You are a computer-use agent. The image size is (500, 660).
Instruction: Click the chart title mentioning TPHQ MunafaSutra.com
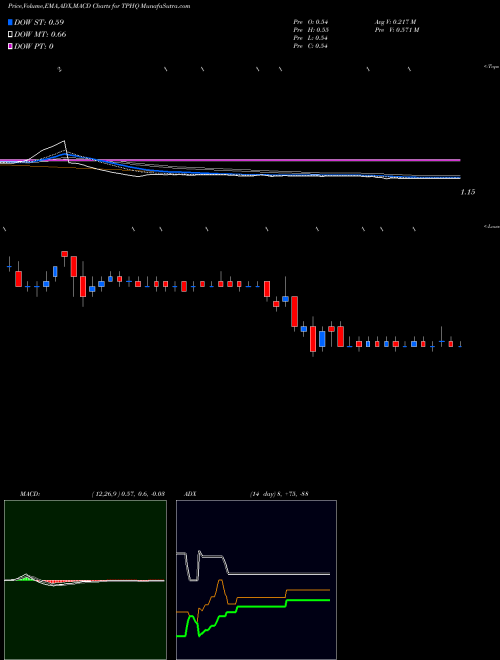(x=99, y=6)
